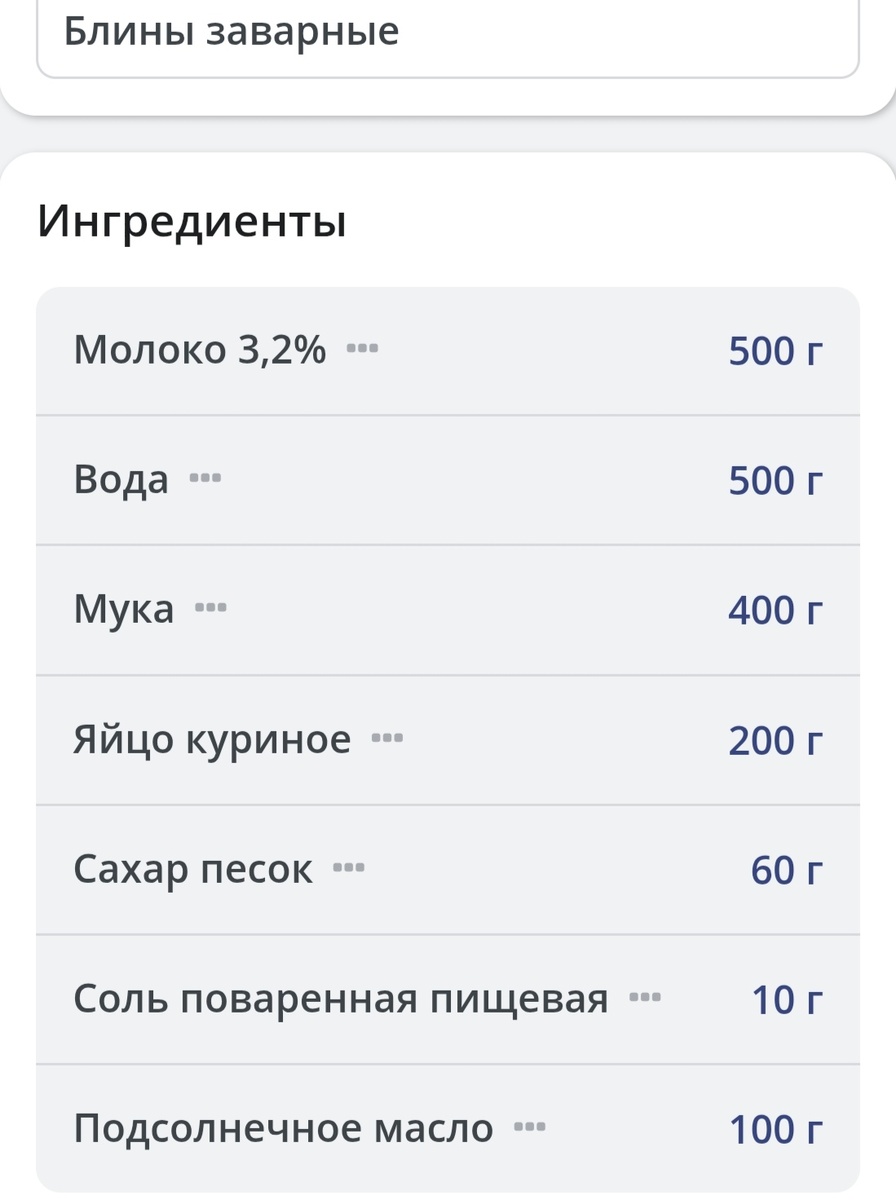The height and width of the screenshot is (1200, 896).
Task: Open the options dots next to Молоко 3,2%
Action: click(x=363, y=349)
